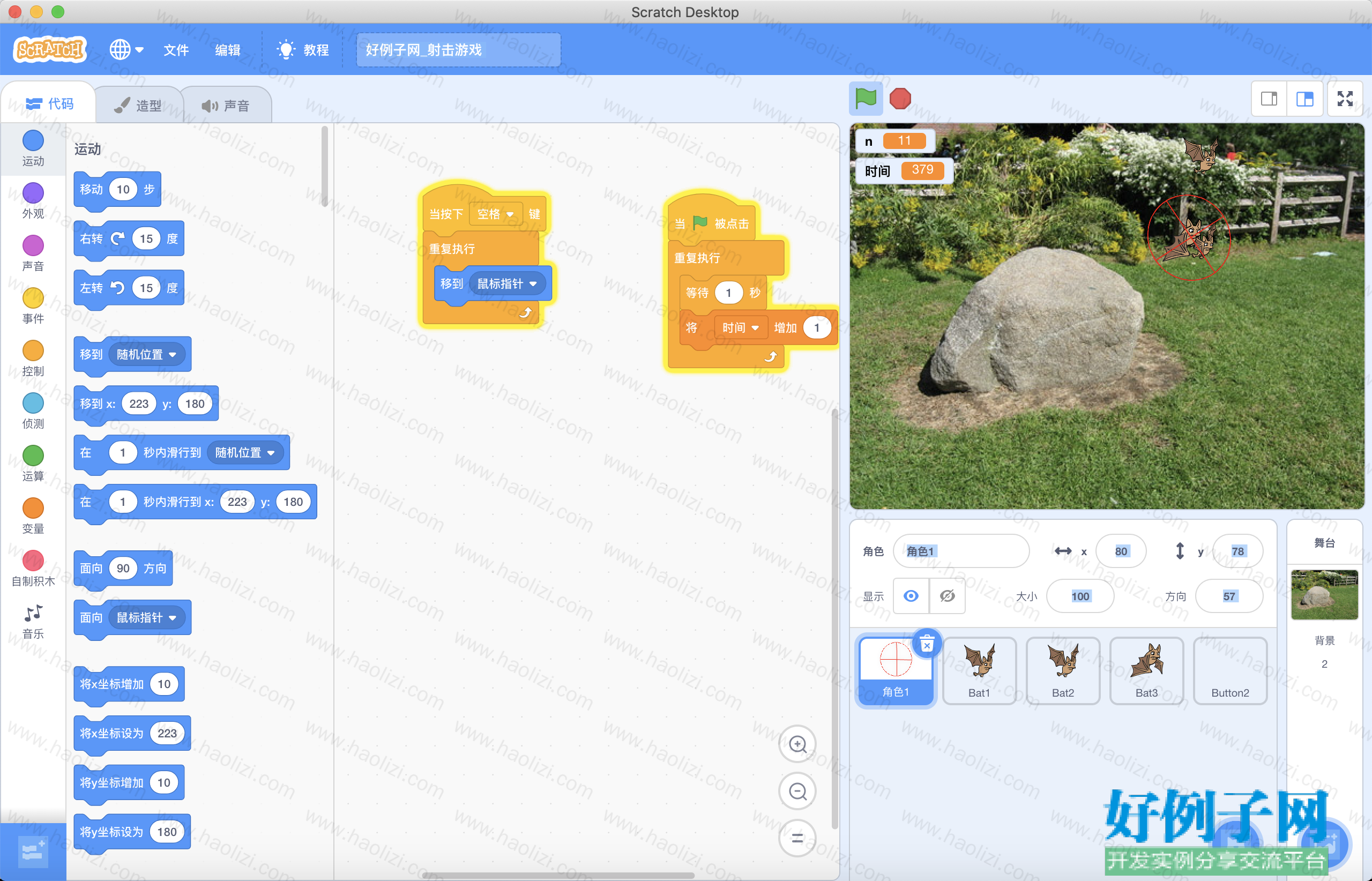Select the 侦测 block category
1372x881 pixels.
pyautogui.click(x=33, y=412)
